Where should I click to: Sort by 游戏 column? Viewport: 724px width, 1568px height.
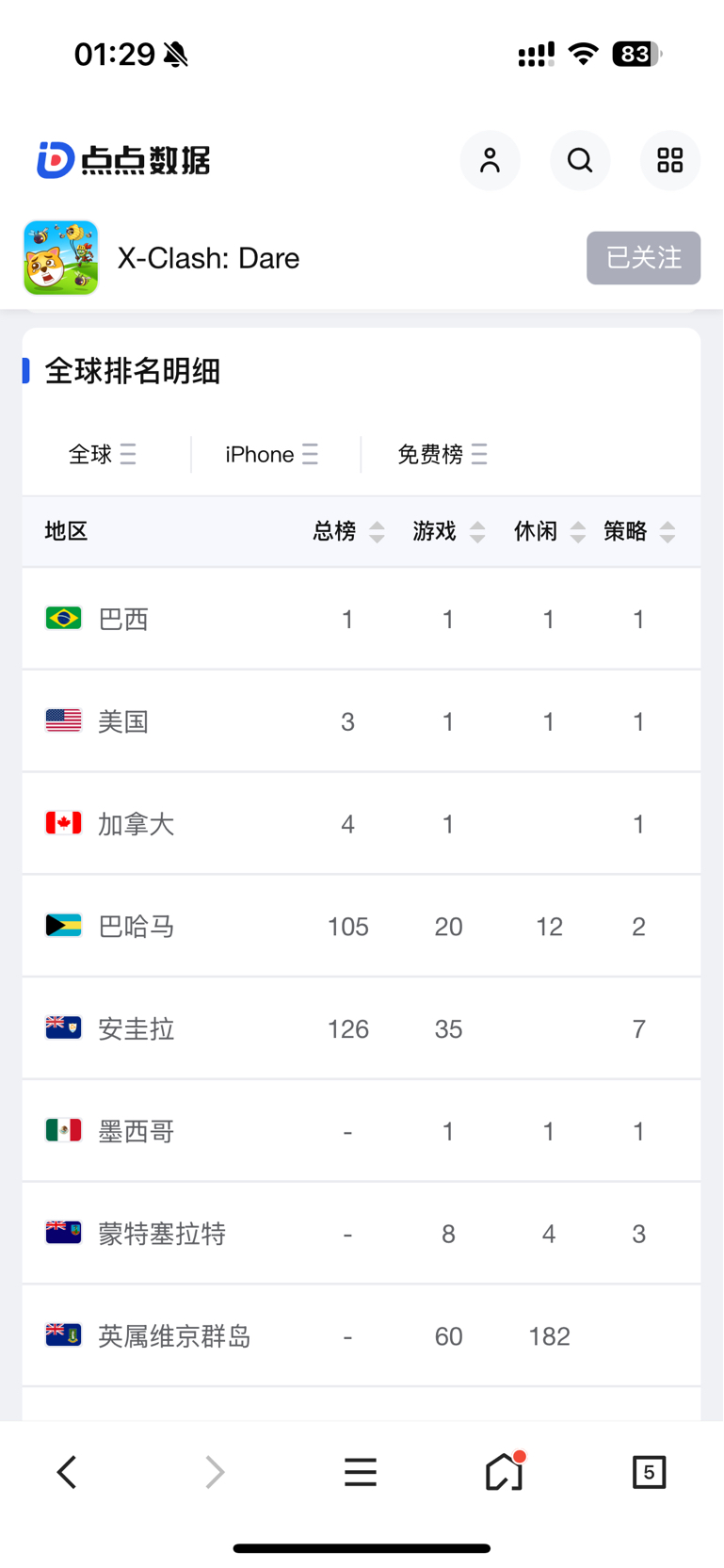pos(449,532)
